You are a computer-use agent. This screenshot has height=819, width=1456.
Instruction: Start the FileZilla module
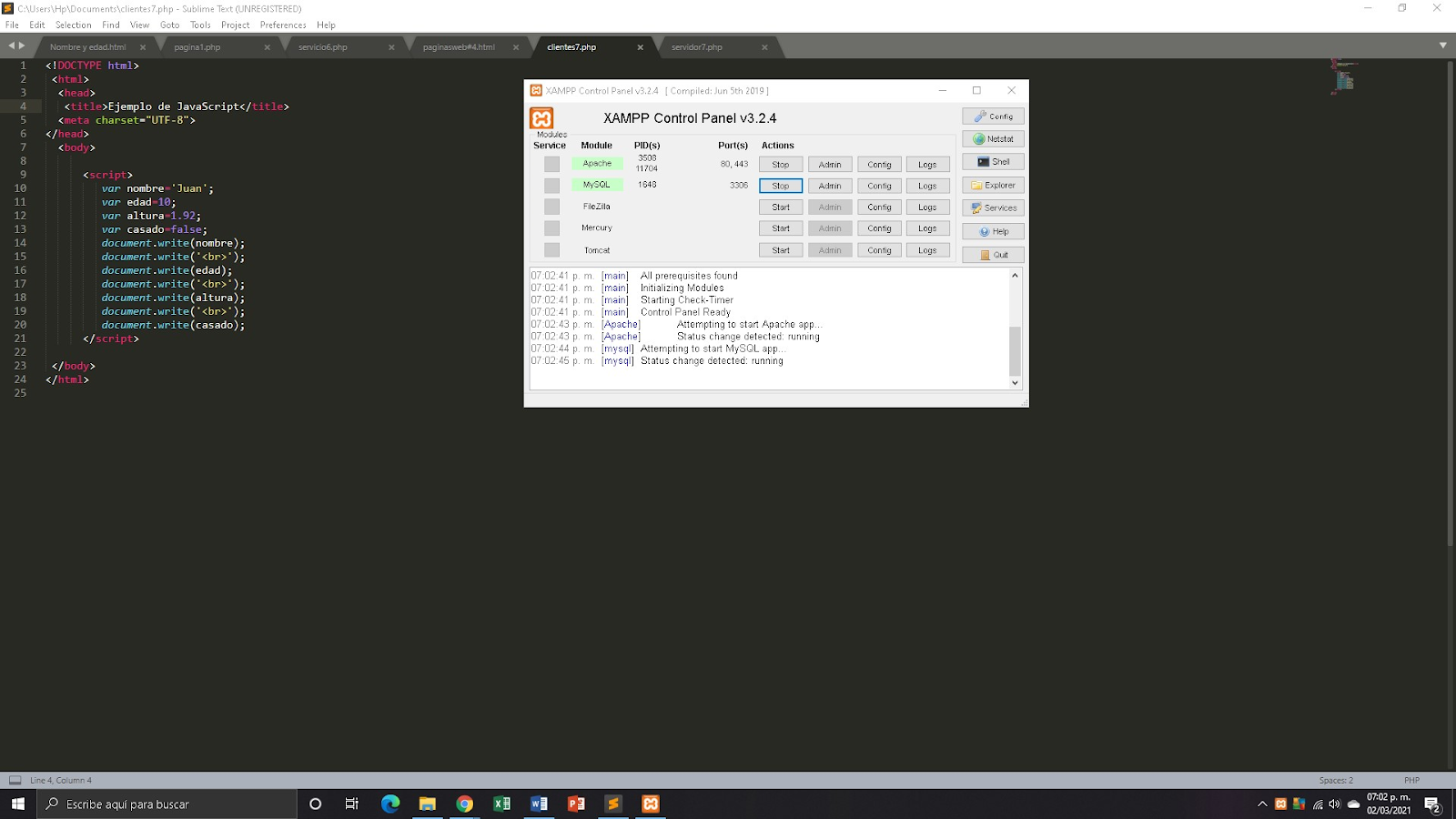[x=781, y=207]
